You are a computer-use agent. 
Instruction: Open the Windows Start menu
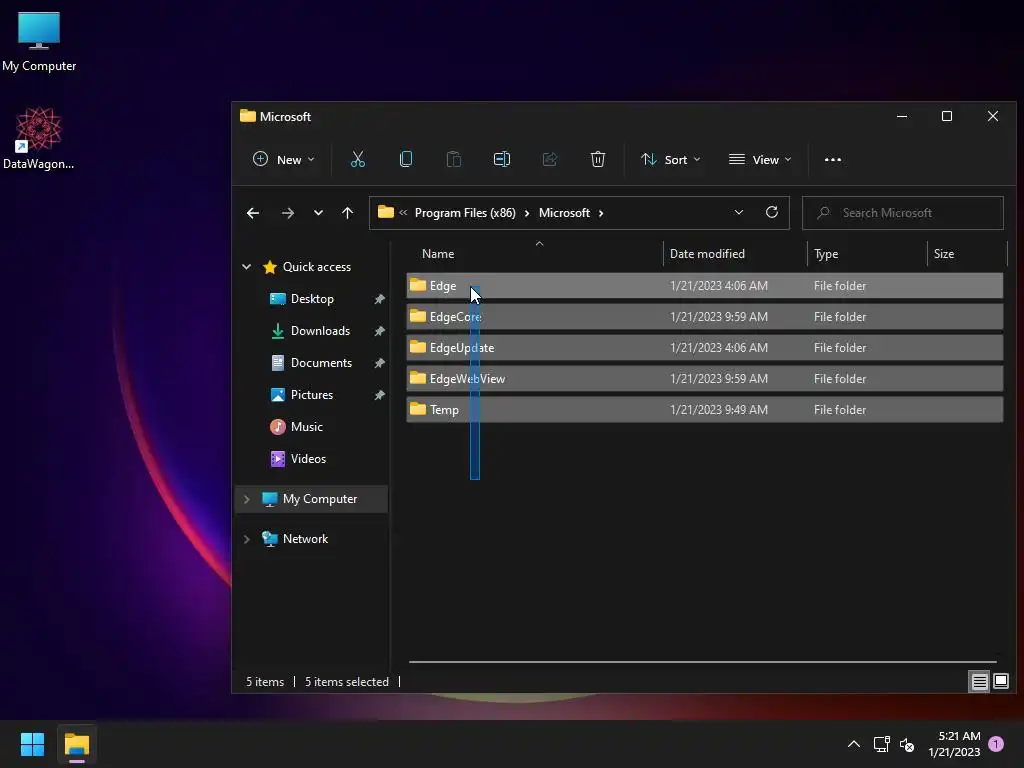point(32,744)
